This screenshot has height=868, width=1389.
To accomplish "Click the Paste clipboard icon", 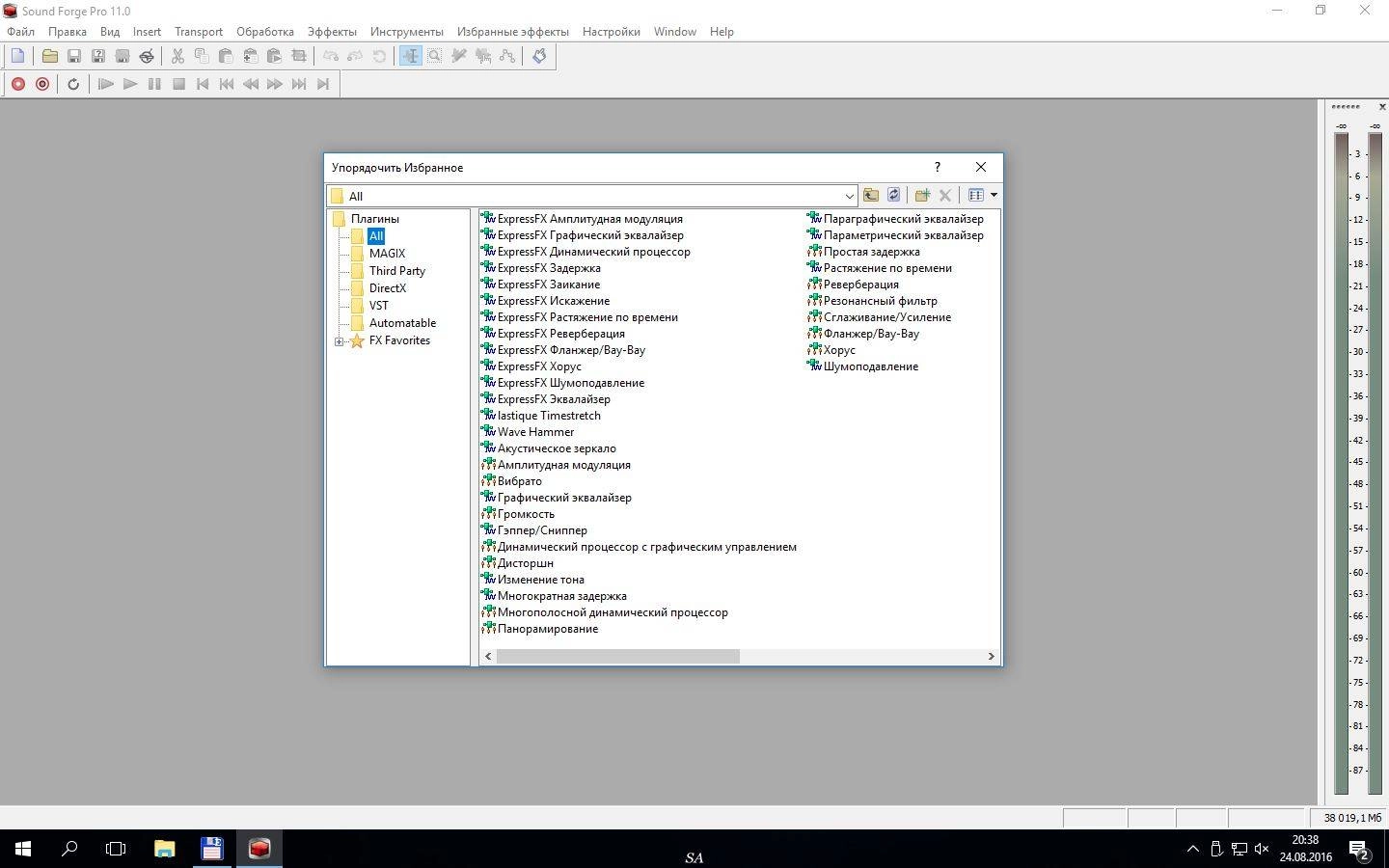I will [226, 56].
